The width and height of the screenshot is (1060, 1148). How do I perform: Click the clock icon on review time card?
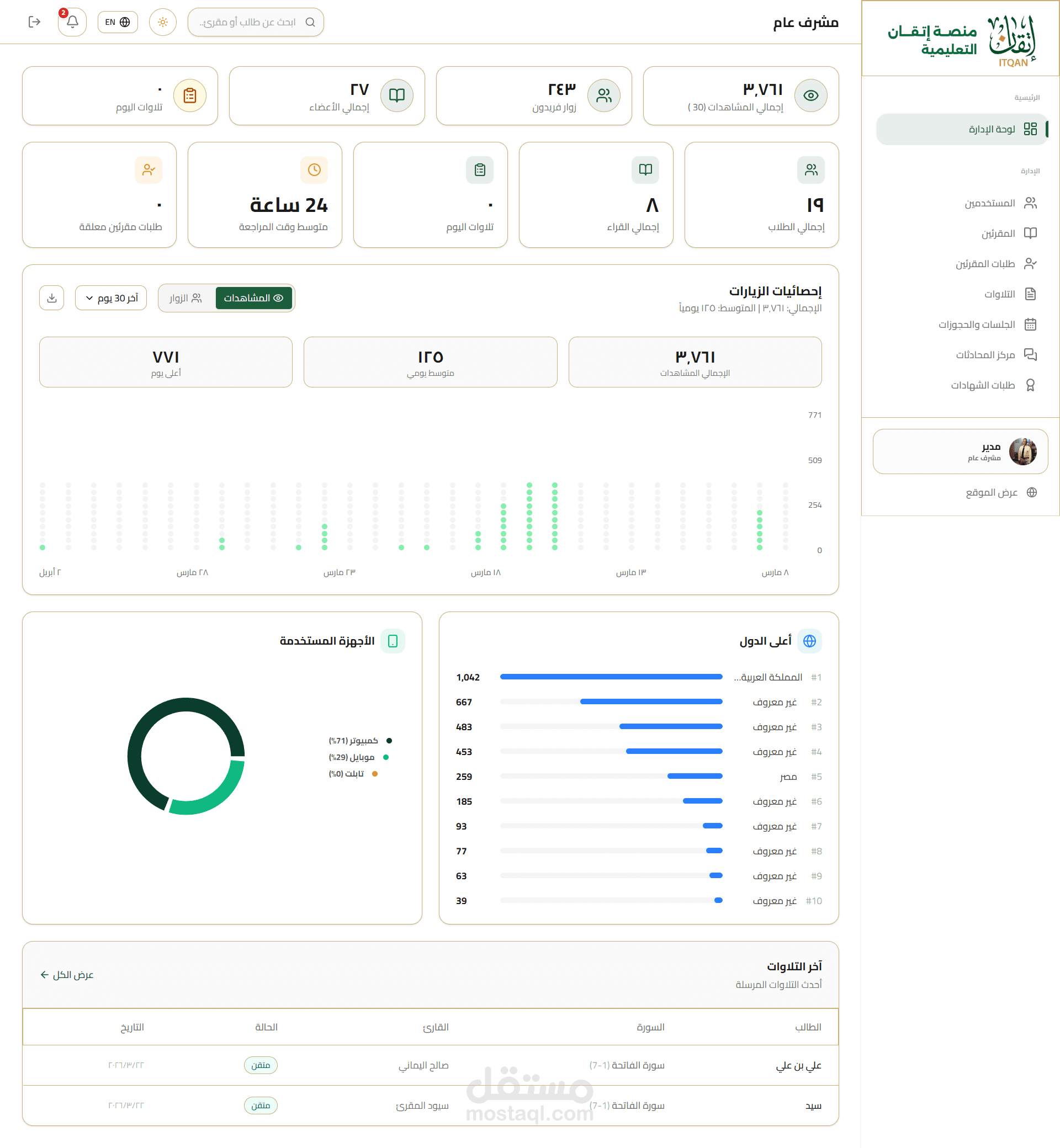point(314,170)
